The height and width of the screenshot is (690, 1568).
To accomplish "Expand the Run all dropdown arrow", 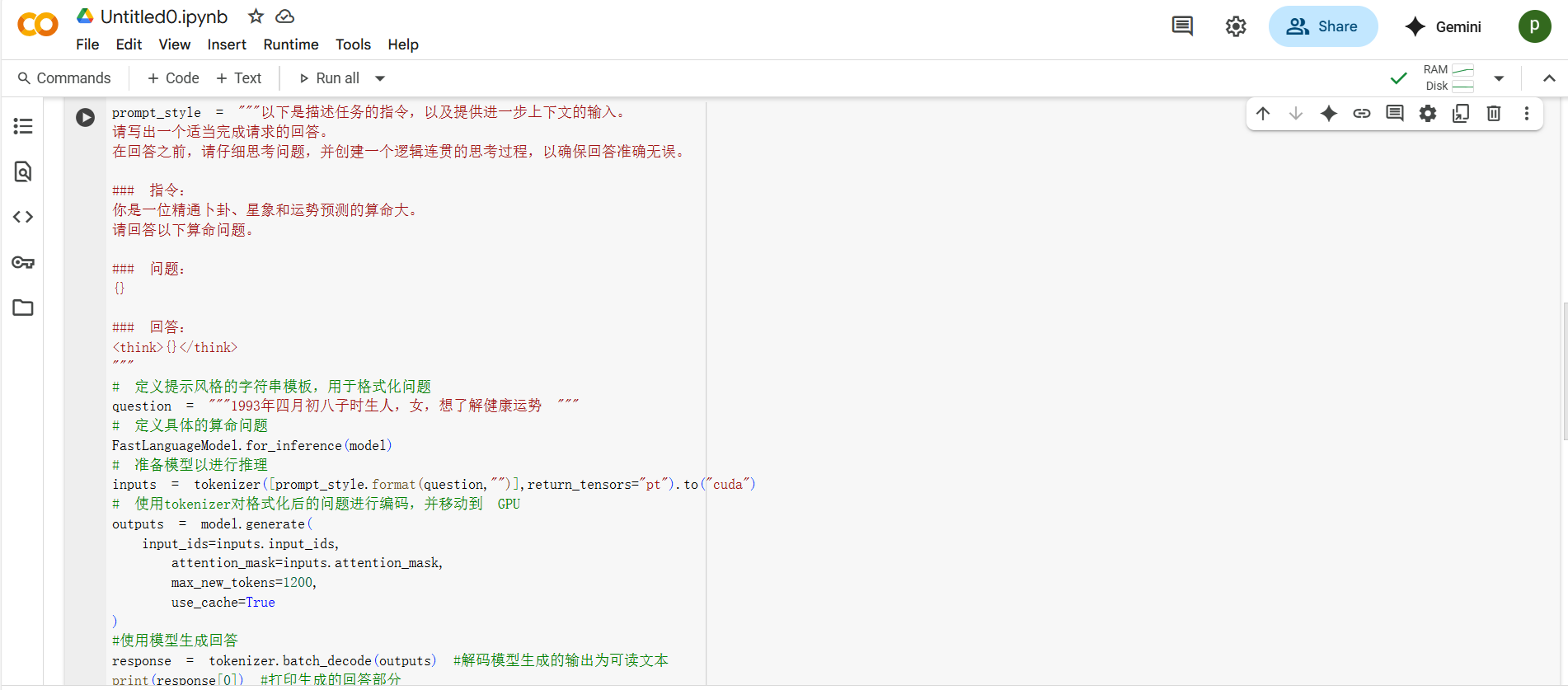I will 380,78.
